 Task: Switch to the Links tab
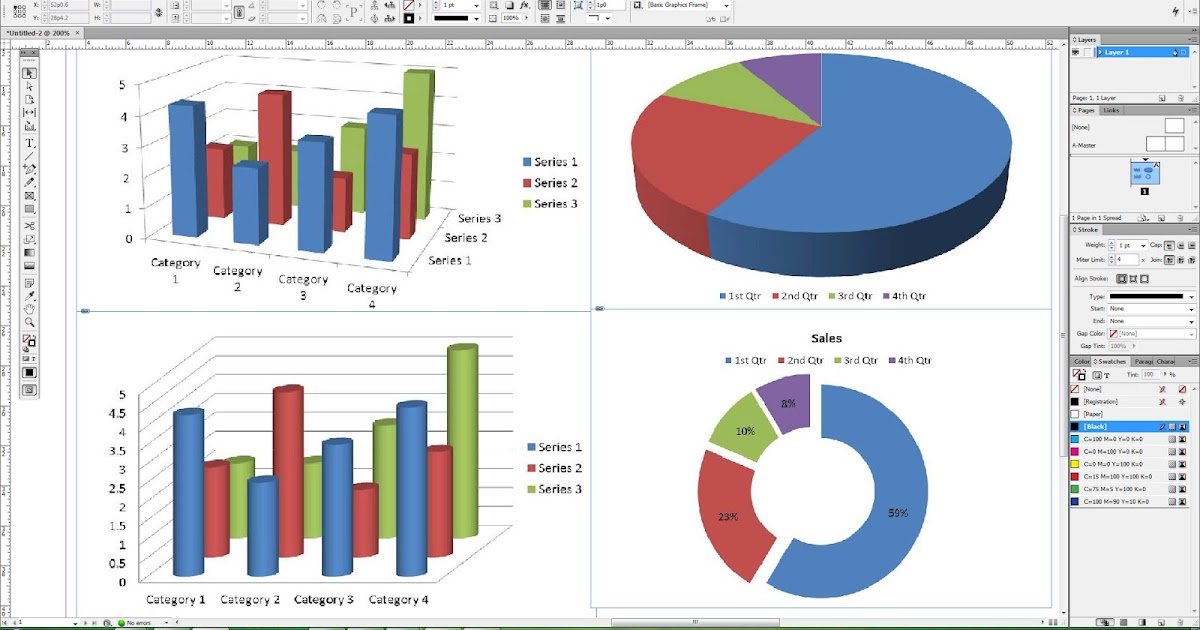coord(1112,110)
